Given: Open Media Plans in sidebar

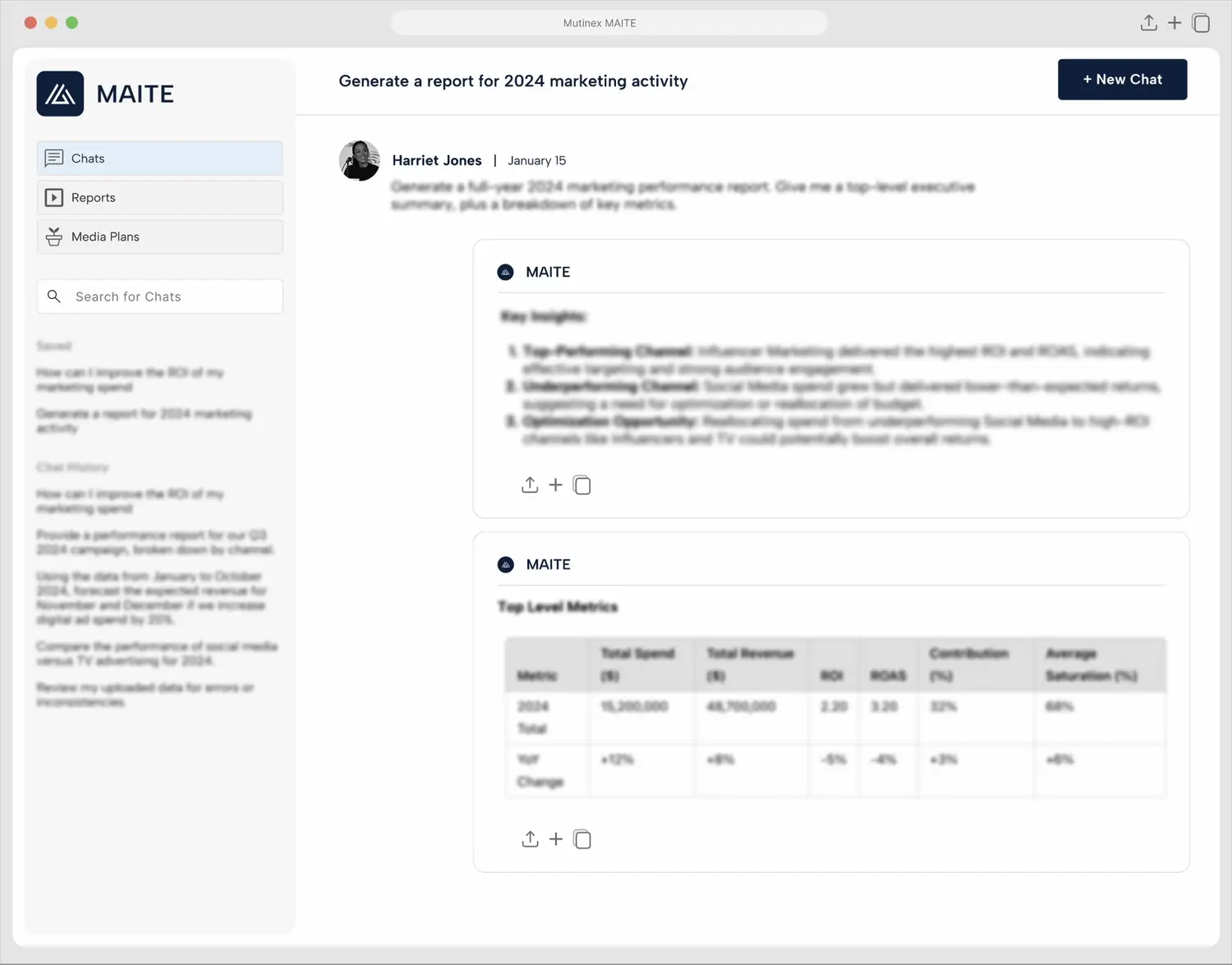Looking at the screenshot, I should click(160, 237).
